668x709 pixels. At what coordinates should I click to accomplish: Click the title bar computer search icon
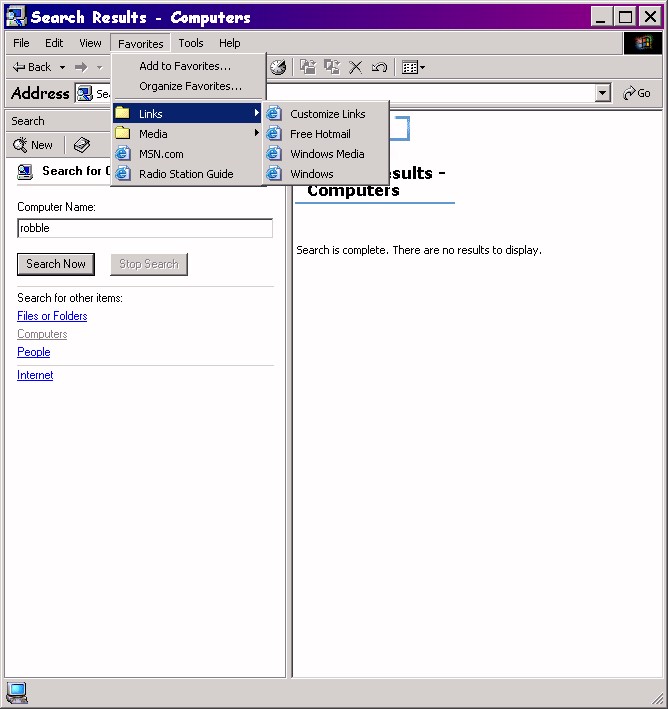pyautogui.click(x=15, y=17)
